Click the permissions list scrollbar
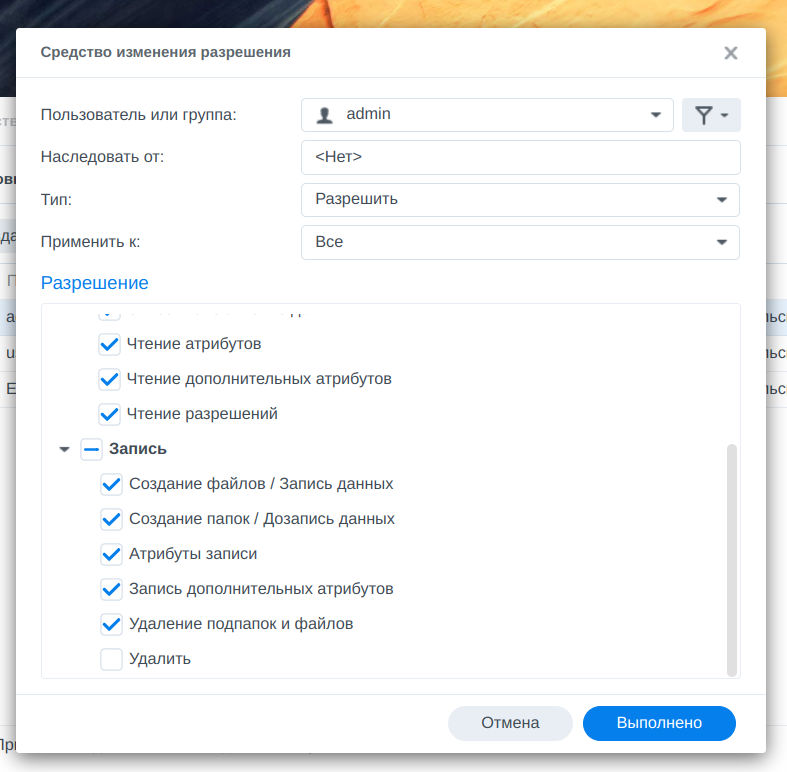 [x=732, y=560]
